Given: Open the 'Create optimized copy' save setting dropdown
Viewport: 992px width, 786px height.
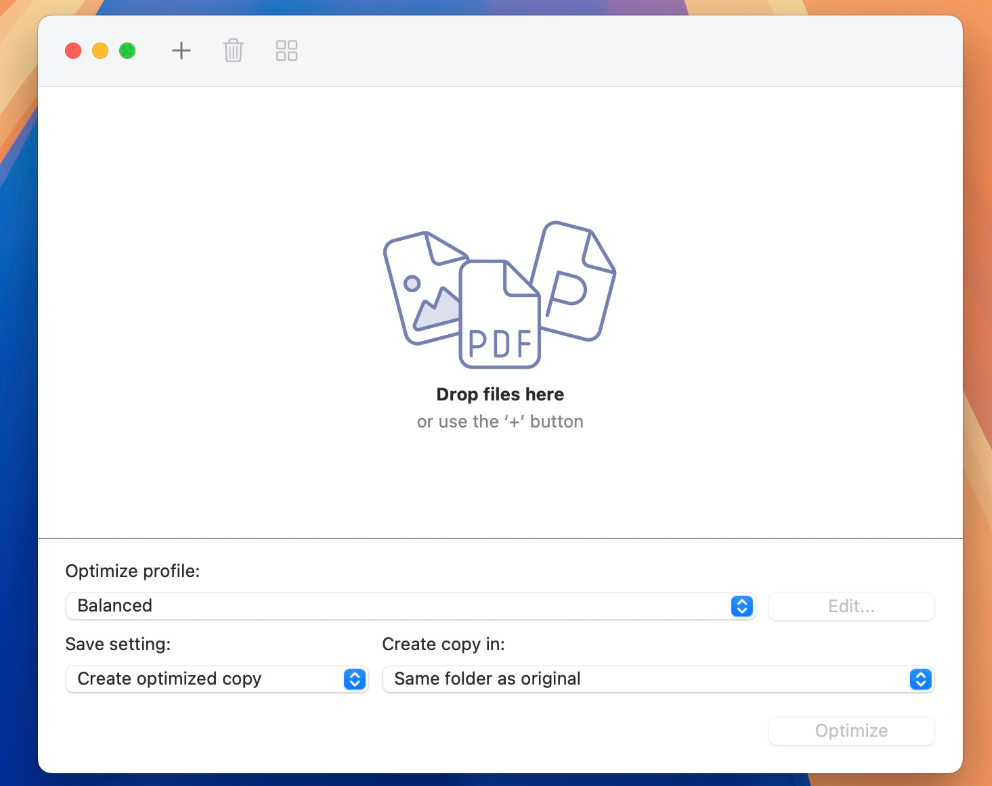Looking at the screenshot, I should click(x=216, y=679).
